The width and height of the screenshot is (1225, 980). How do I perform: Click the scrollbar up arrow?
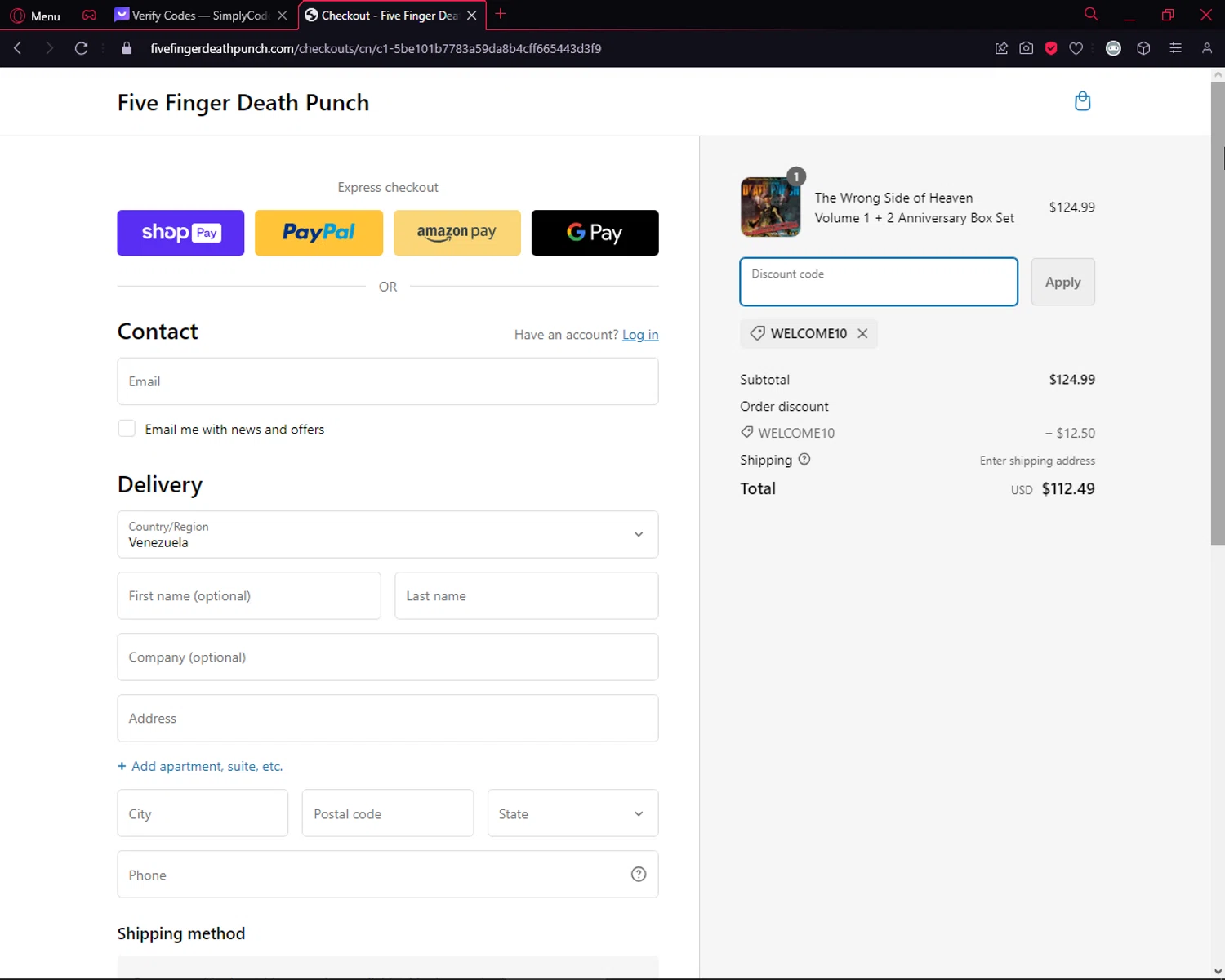pos(1218,74)
